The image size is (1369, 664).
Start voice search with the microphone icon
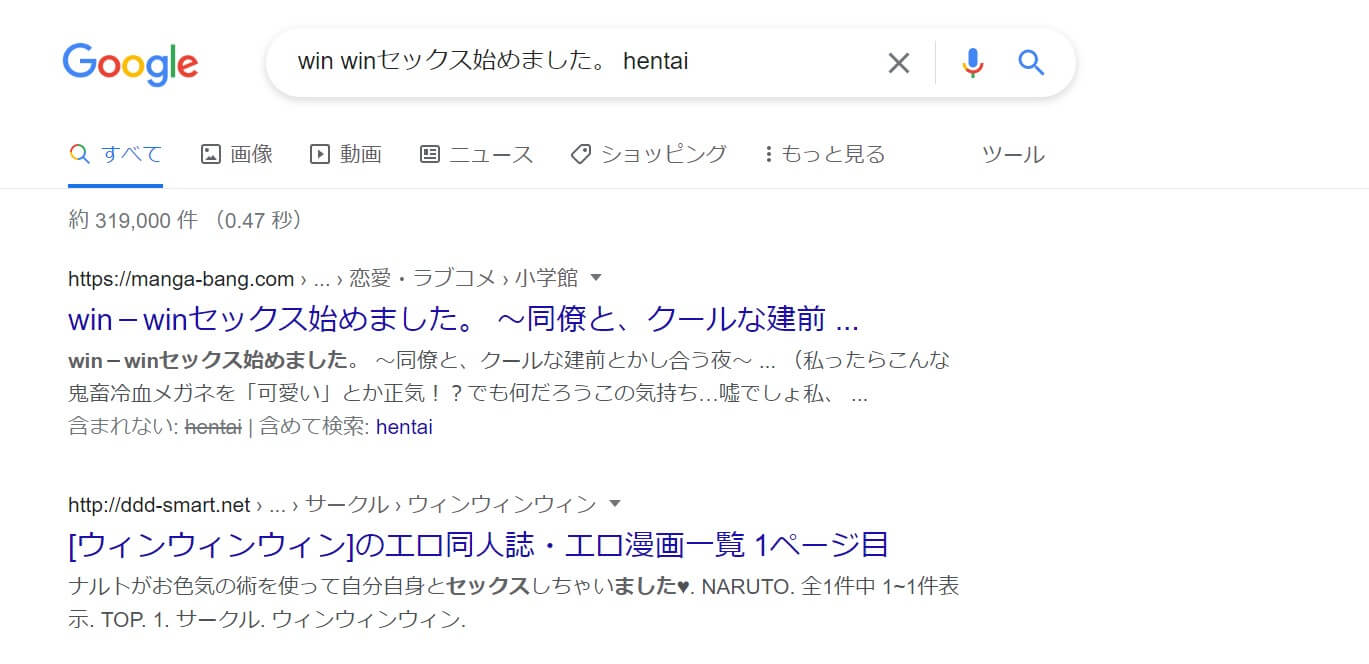point(972,63)
